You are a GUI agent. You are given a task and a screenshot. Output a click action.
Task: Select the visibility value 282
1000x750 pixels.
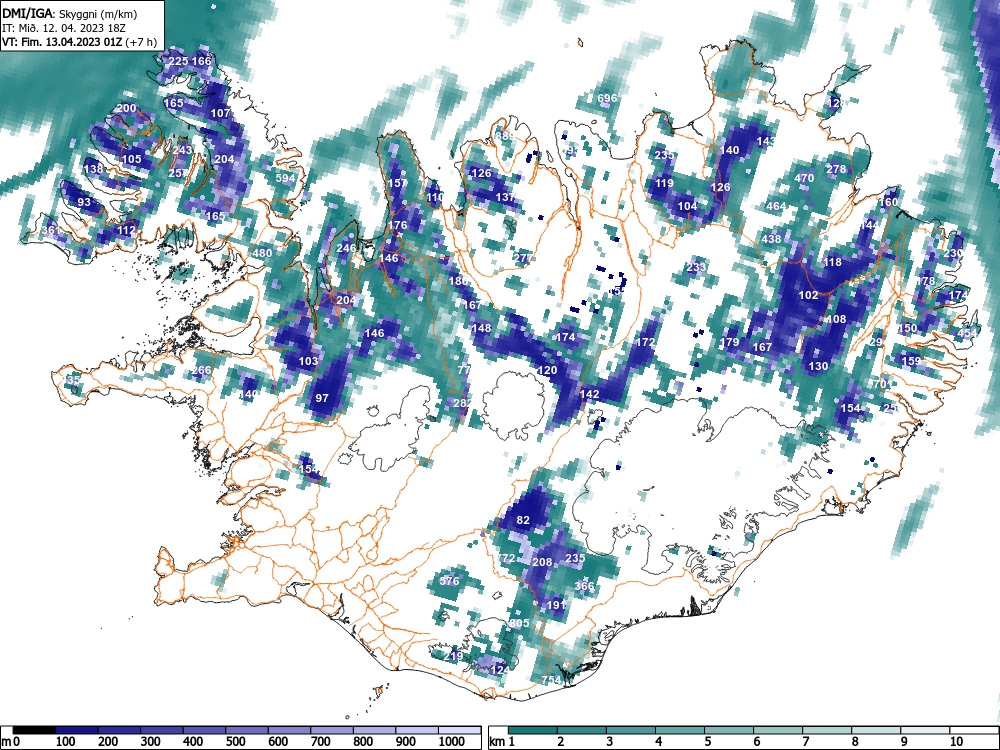tap(462, 402)
